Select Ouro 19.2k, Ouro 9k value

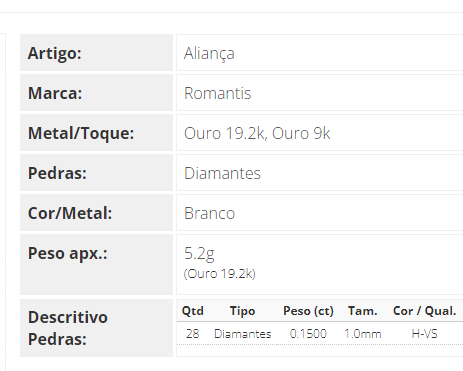point(257,133)
